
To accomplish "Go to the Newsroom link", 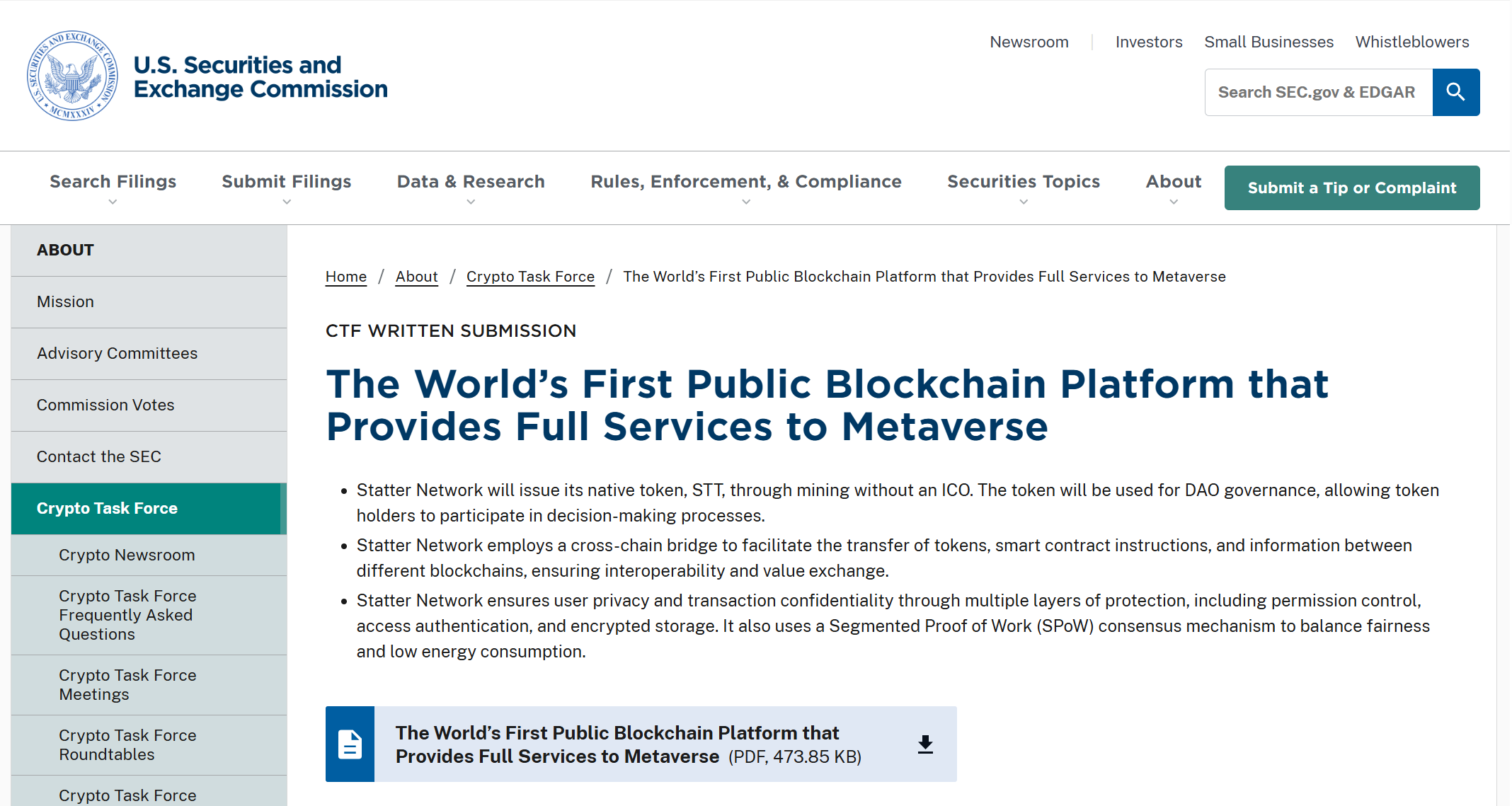I will [x=1029, y=42].
